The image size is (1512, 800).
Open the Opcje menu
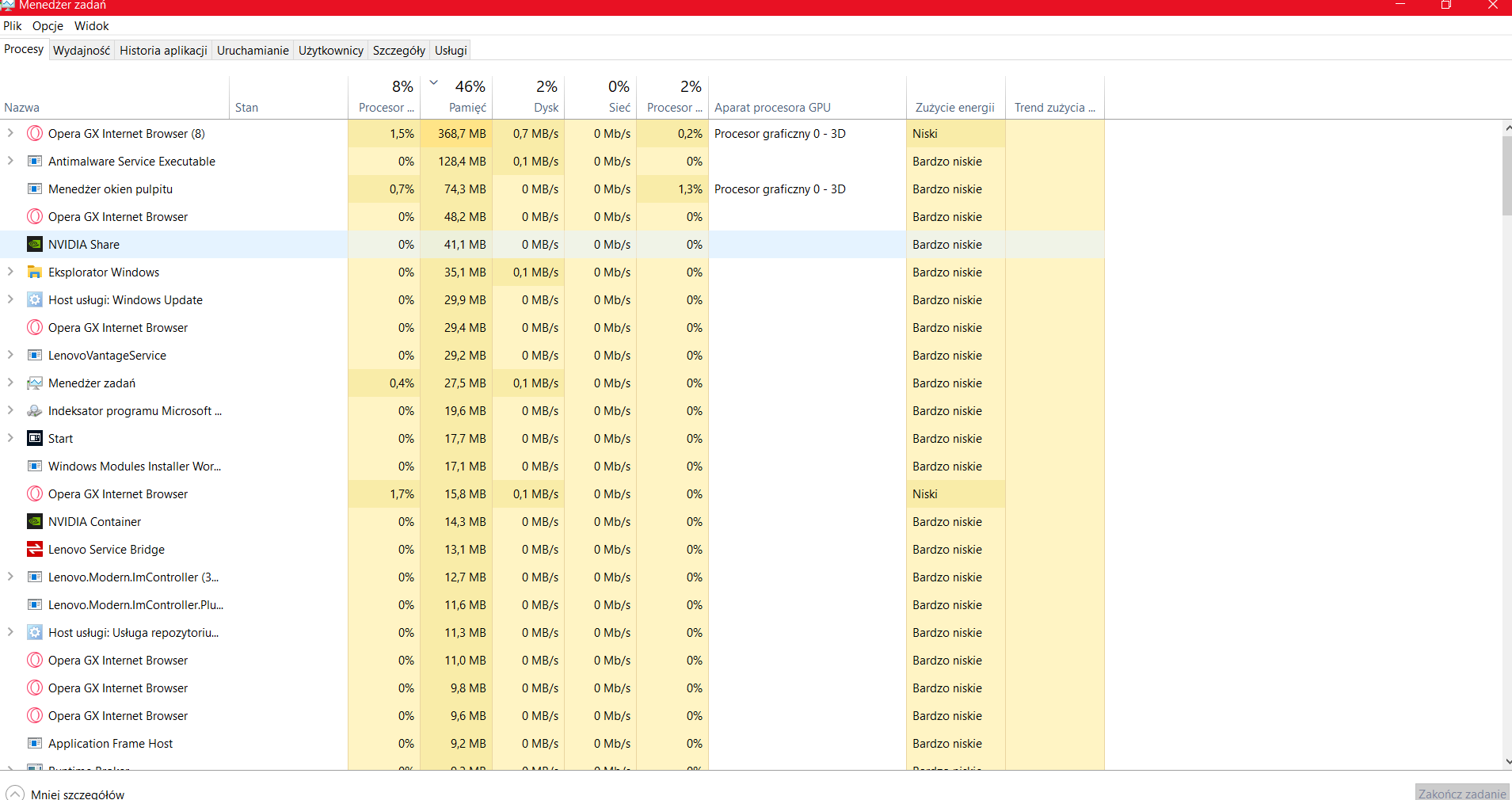[48, 26]
